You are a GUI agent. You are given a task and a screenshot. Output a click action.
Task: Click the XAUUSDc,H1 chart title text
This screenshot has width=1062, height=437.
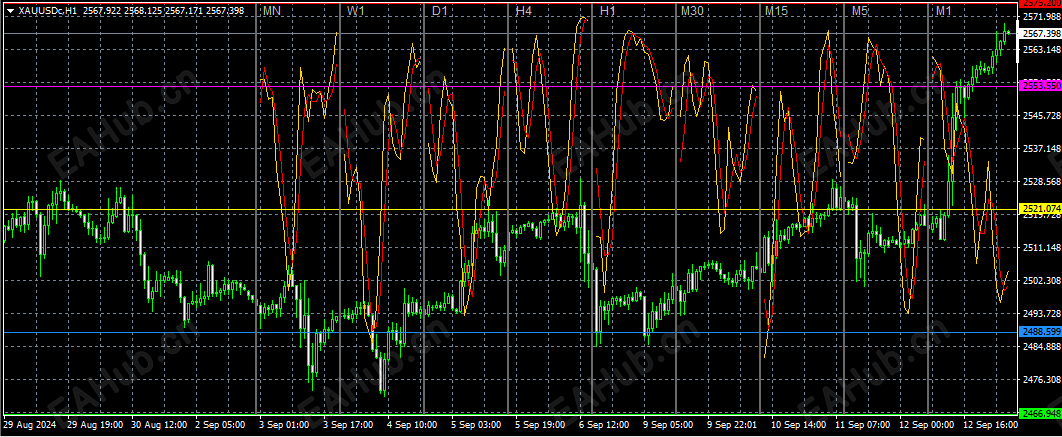pos(48,11)
